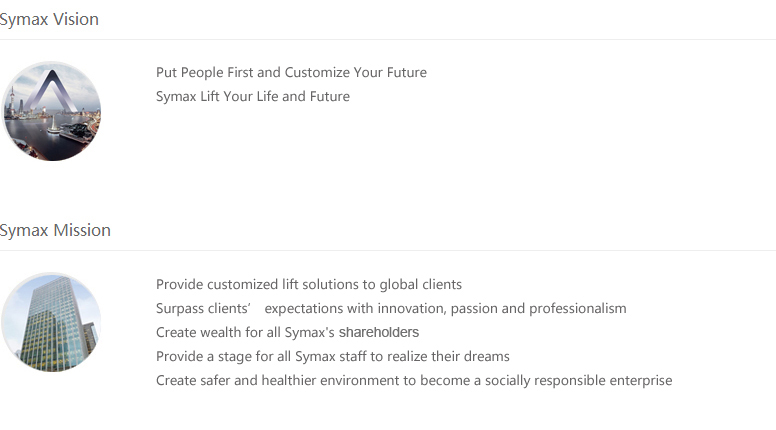Click the word "shareholders"
Image resolution: width=776 pixels, height=430 pixels.
(x=379, y=332)
